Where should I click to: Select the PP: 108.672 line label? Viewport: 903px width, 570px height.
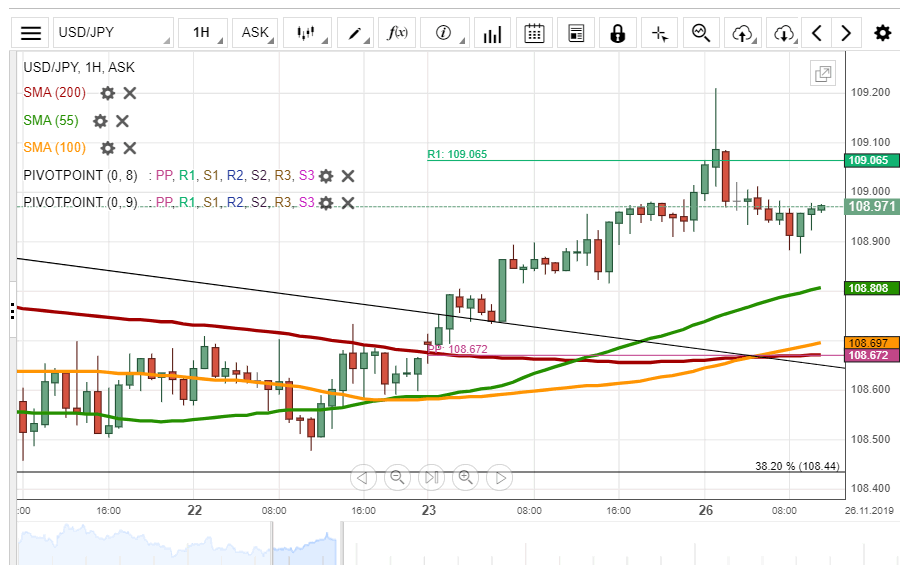pos(458,349)
